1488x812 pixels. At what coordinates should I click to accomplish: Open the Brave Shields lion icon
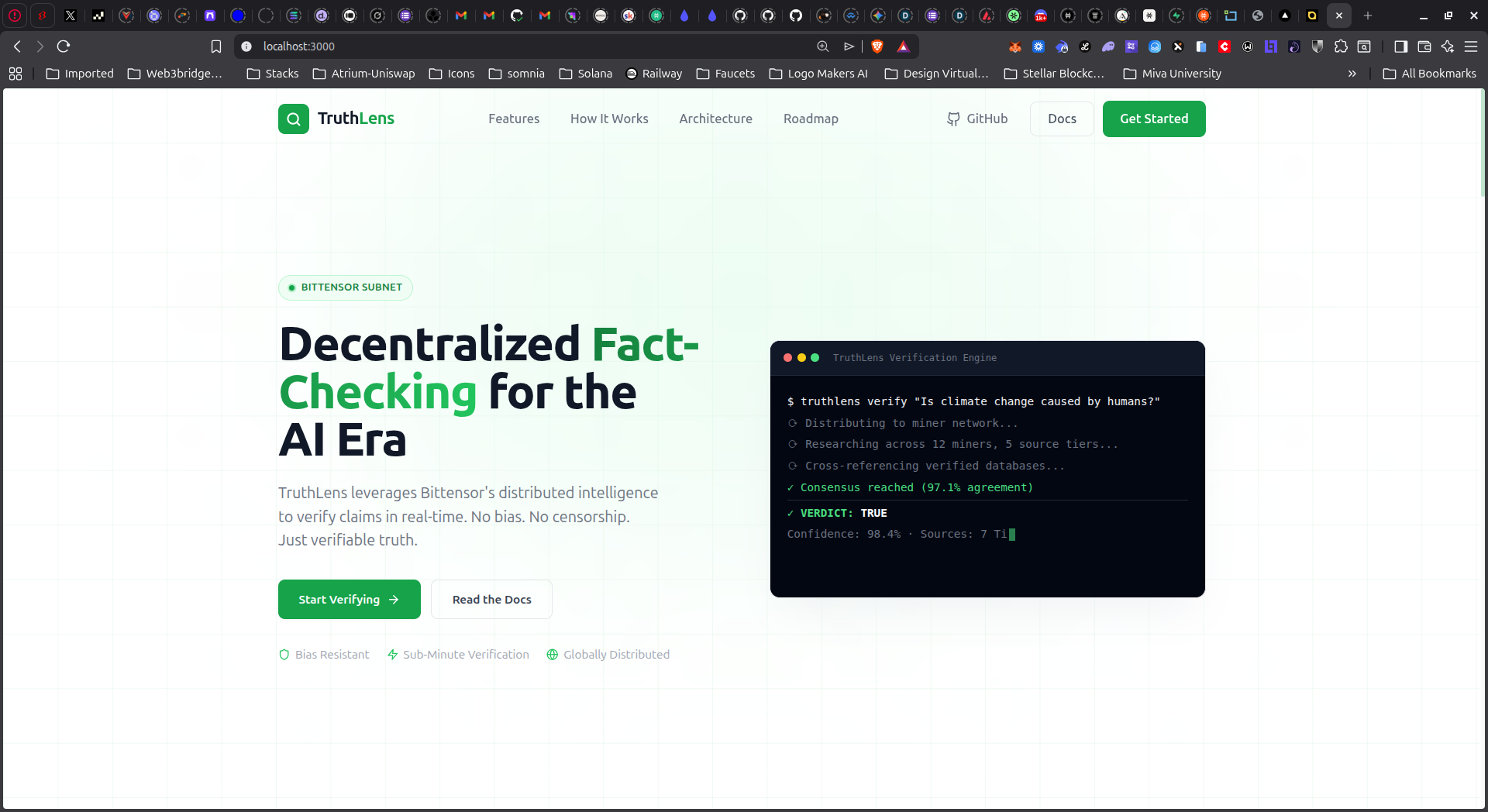click(877, 46)
